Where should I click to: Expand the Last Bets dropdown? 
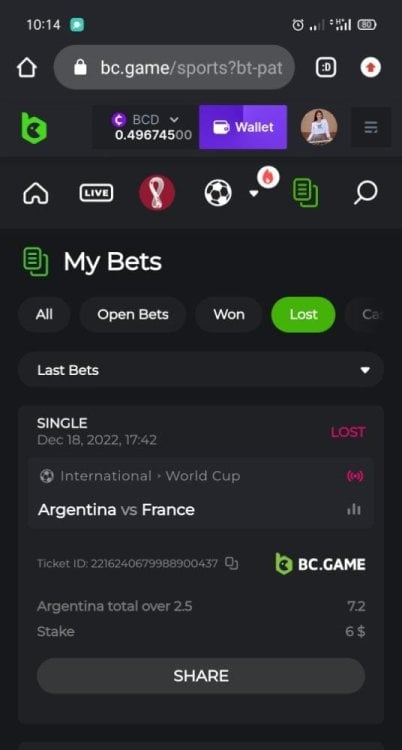[x=201, y=370]
